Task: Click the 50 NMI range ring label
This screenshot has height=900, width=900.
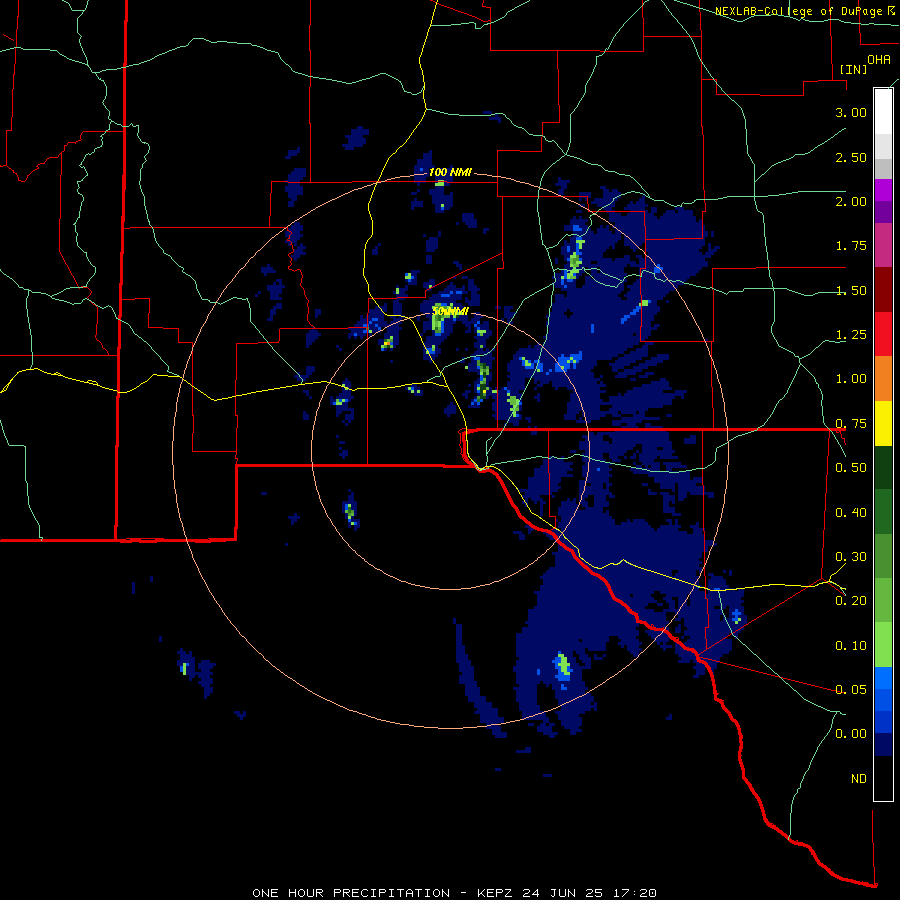Action: tap(451, 311)
